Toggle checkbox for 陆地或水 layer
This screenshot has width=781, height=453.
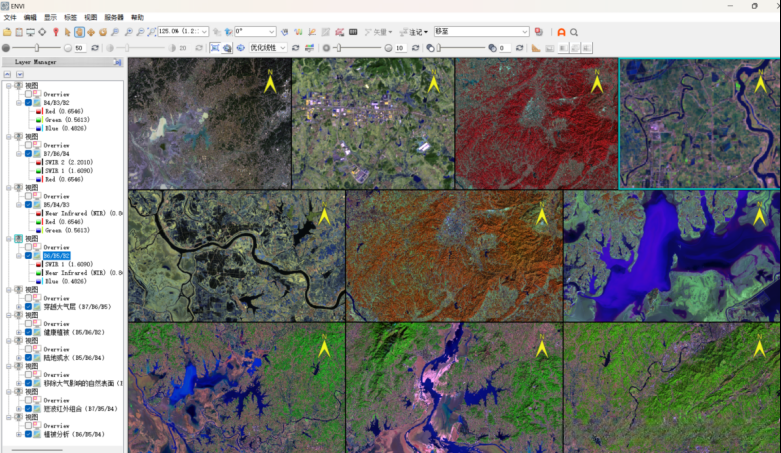coord(29,357)
